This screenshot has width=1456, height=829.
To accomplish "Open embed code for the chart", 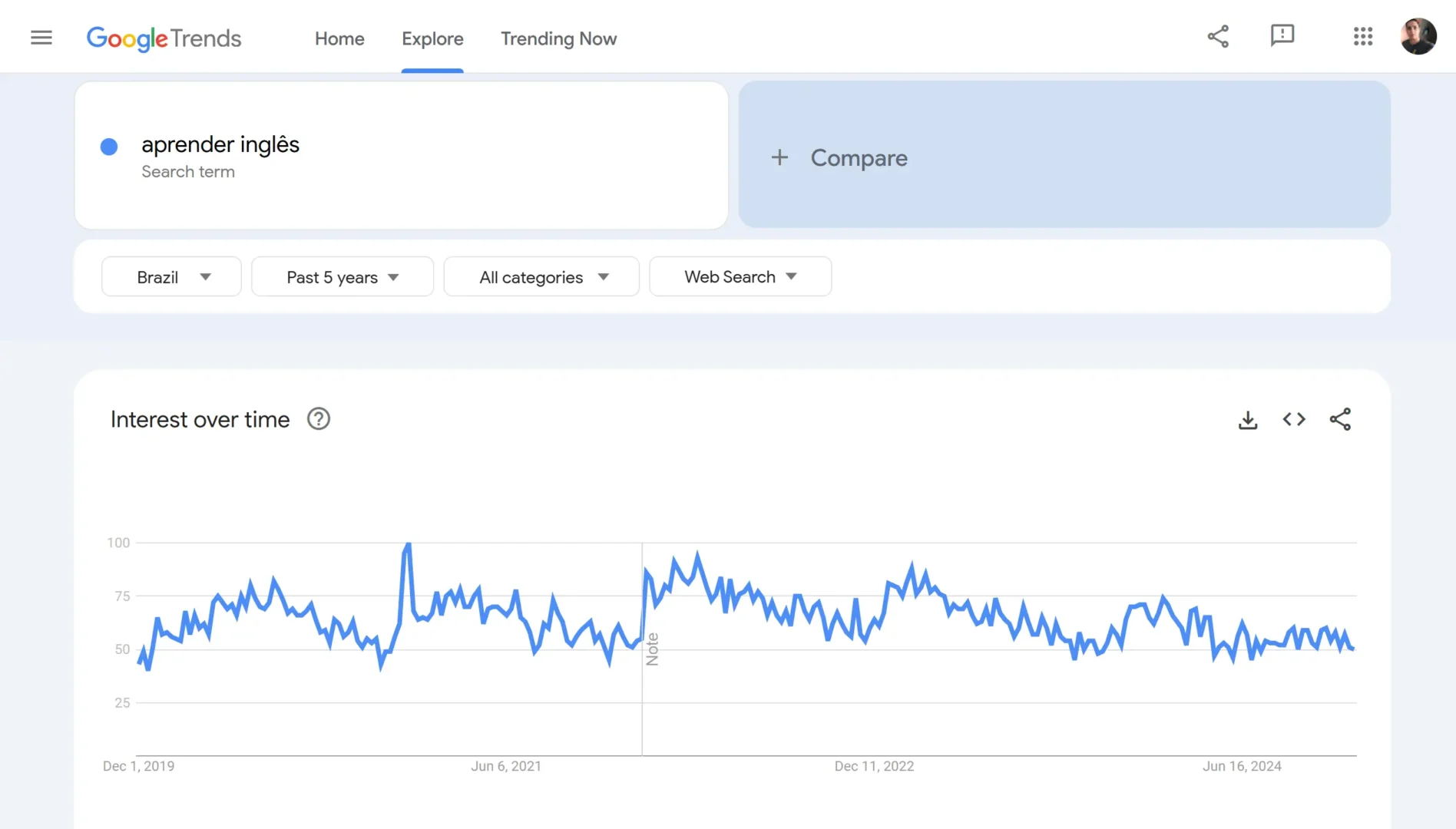I will coord(1294,419).
